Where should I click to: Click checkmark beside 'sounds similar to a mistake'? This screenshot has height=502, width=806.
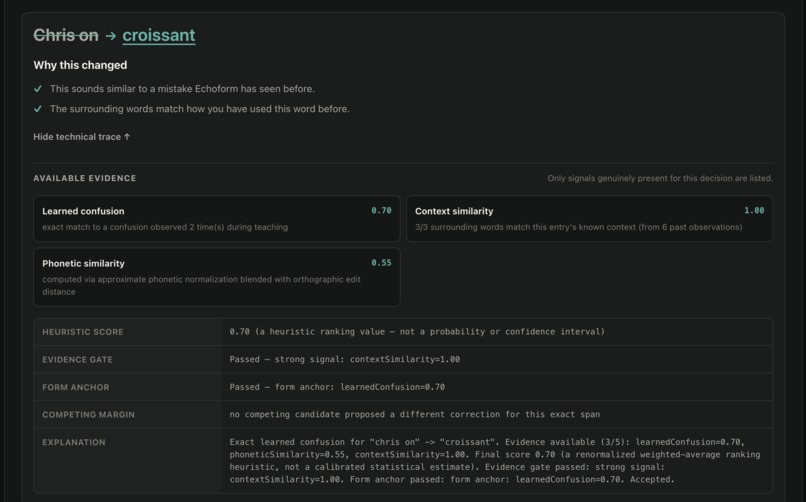(x=38, y=89)
